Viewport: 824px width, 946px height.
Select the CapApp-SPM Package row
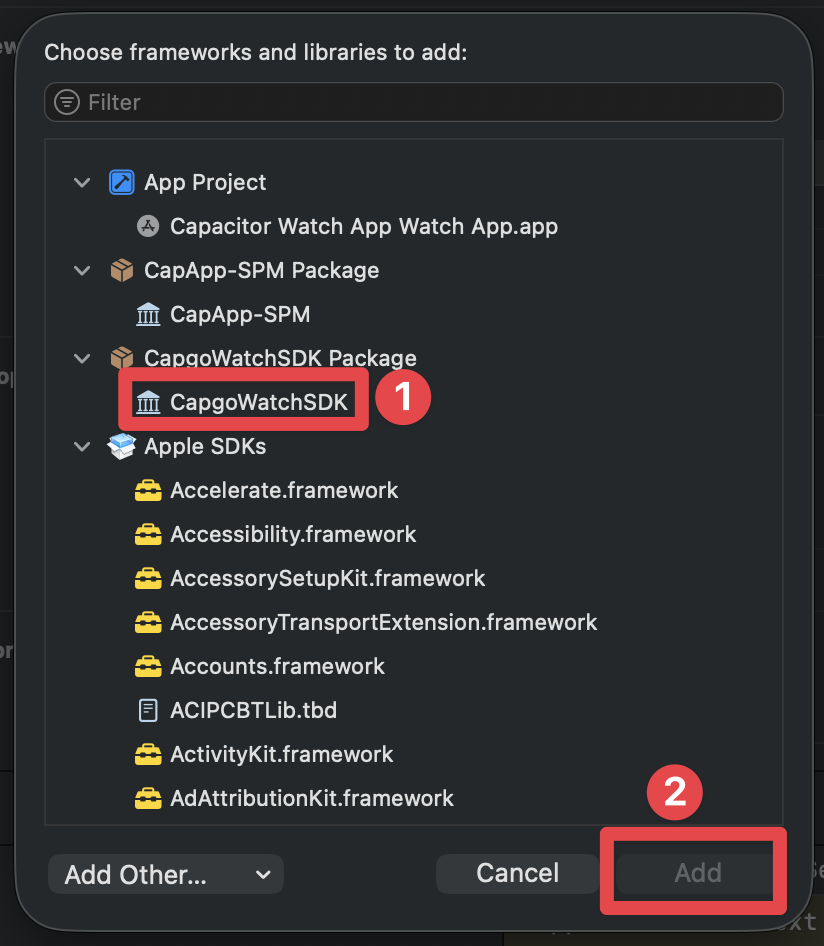click(261, 270)
